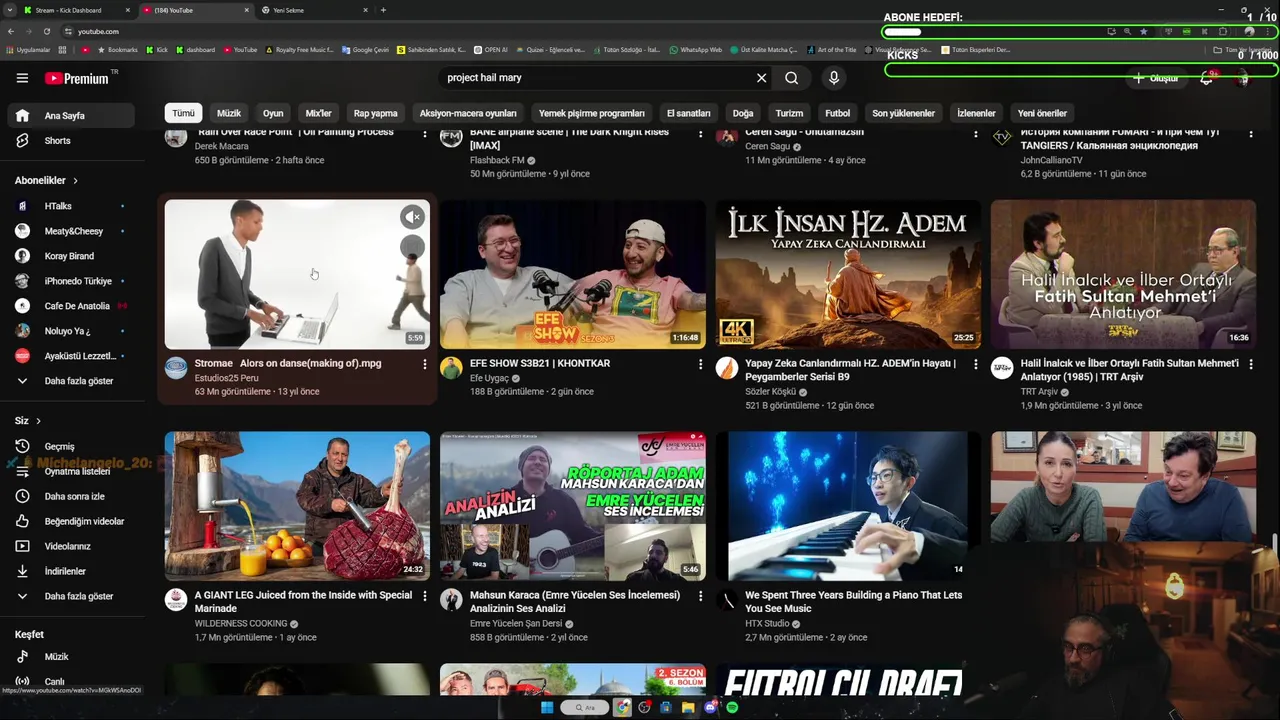Open the İLK İNSAN HZ. ADEM thumbnail

coord(848,274)
